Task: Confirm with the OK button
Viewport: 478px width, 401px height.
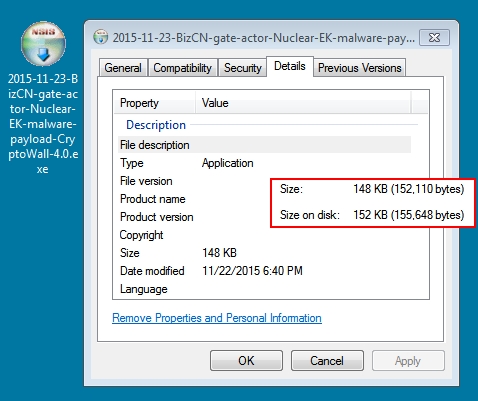Action: click(x=246, y=361)
